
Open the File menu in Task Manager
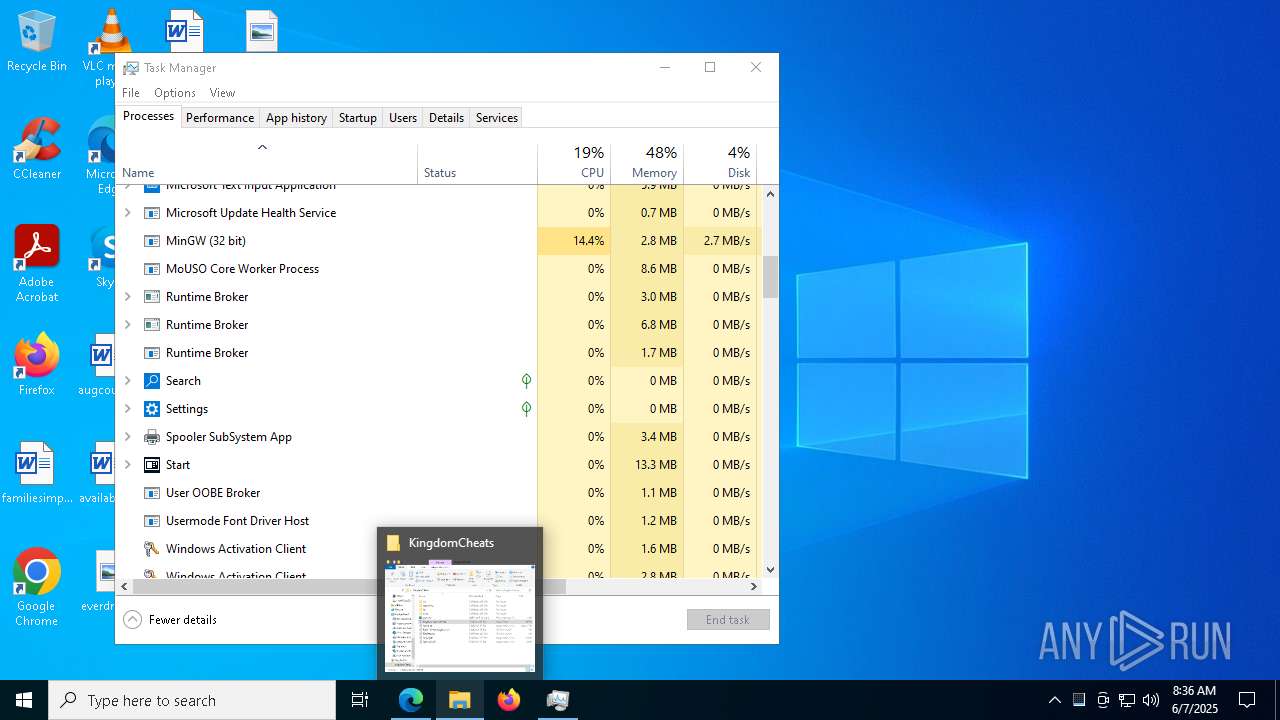pos(131,93)
